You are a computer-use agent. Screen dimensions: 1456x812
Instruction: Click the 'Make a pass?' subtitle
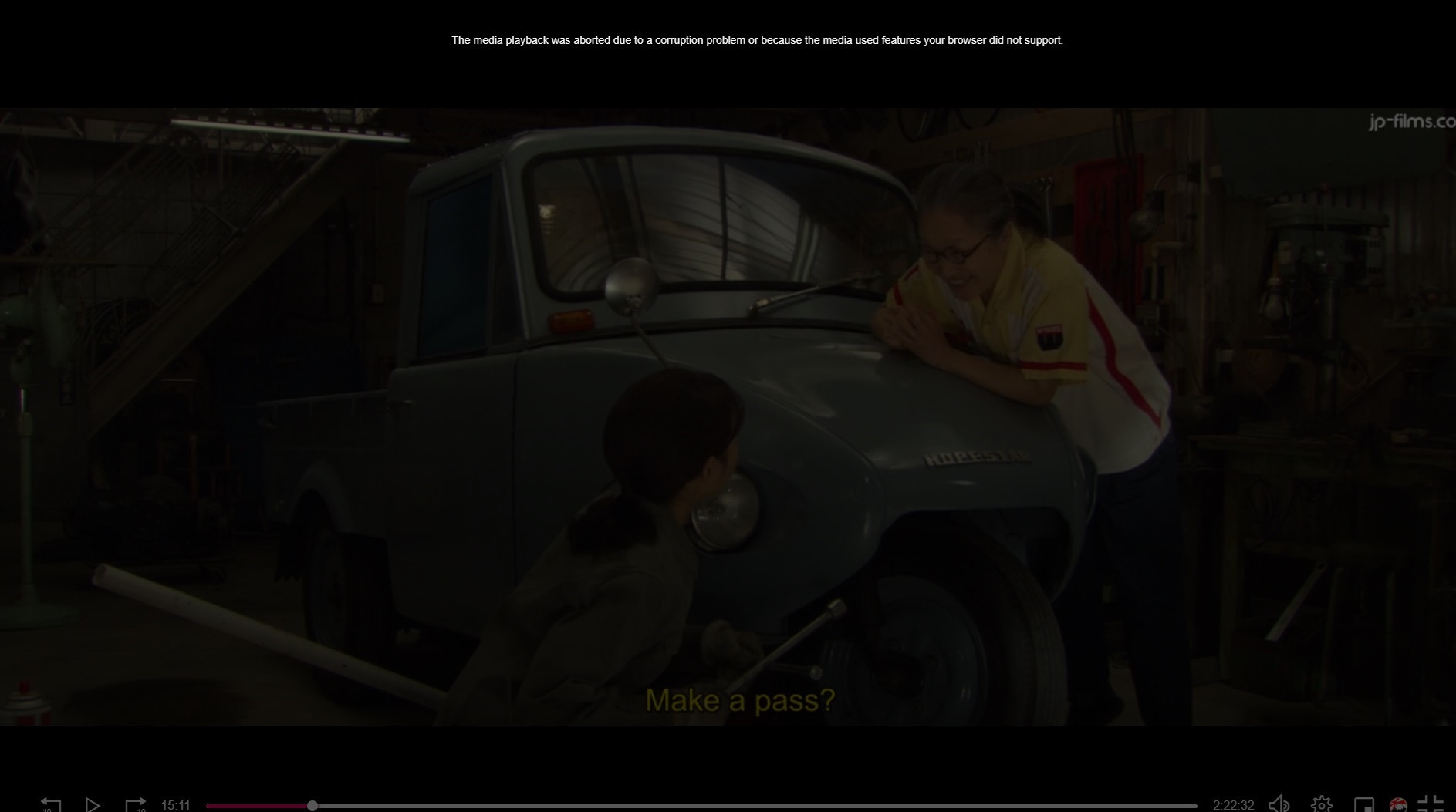740,700
